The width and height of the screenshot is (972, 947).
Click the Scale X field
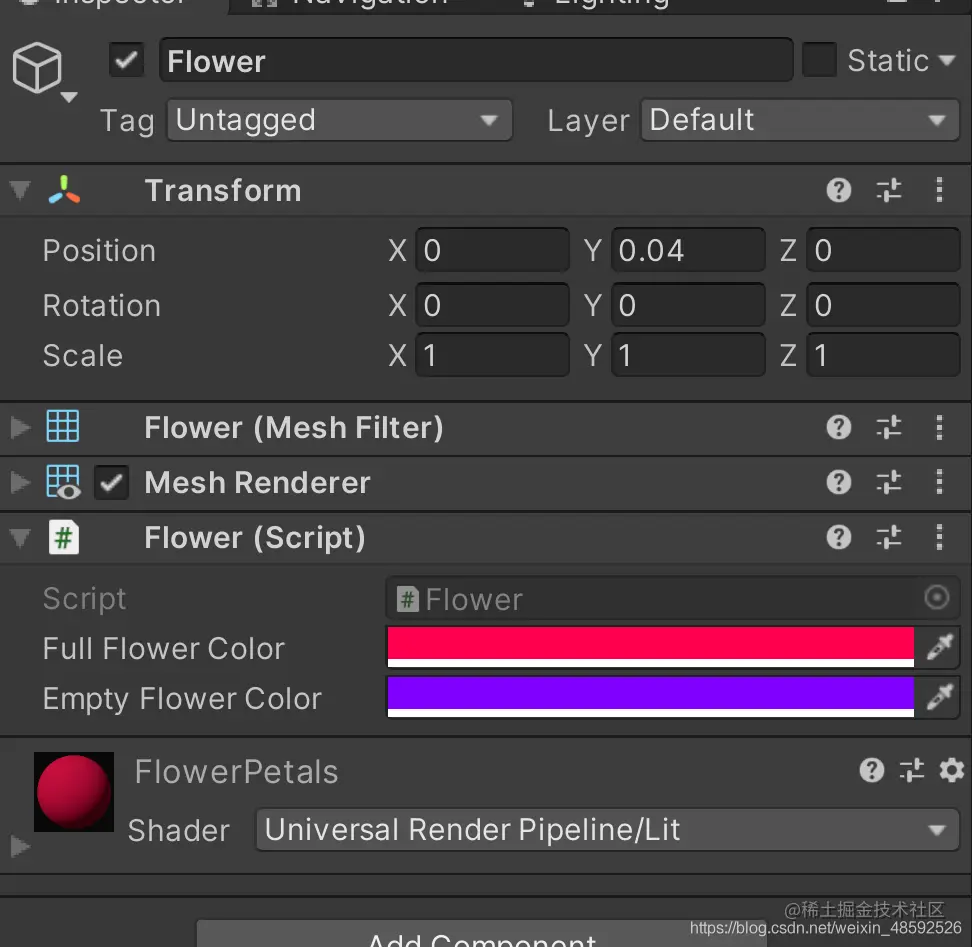[x=492, y=355]
